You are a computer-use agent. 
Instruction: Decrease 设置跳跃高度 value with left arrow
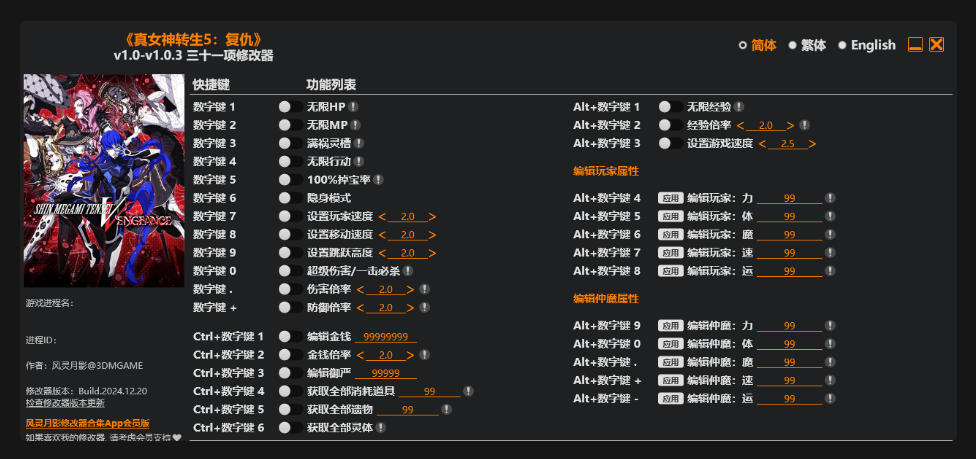point(382,253)
